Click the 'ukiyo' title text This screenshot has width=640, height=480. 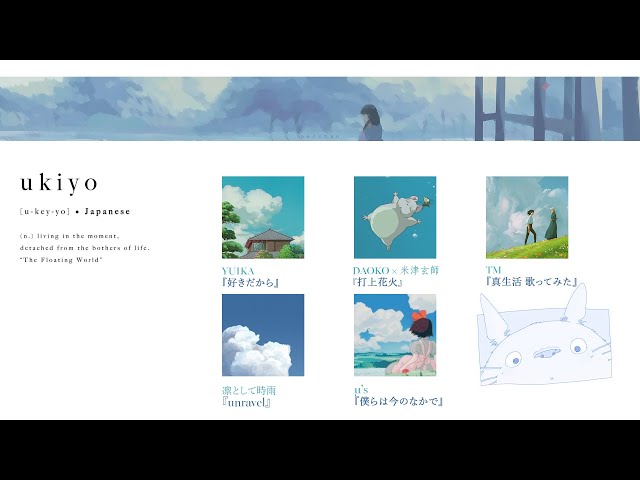pyautogui.click(x=60, y=182)
